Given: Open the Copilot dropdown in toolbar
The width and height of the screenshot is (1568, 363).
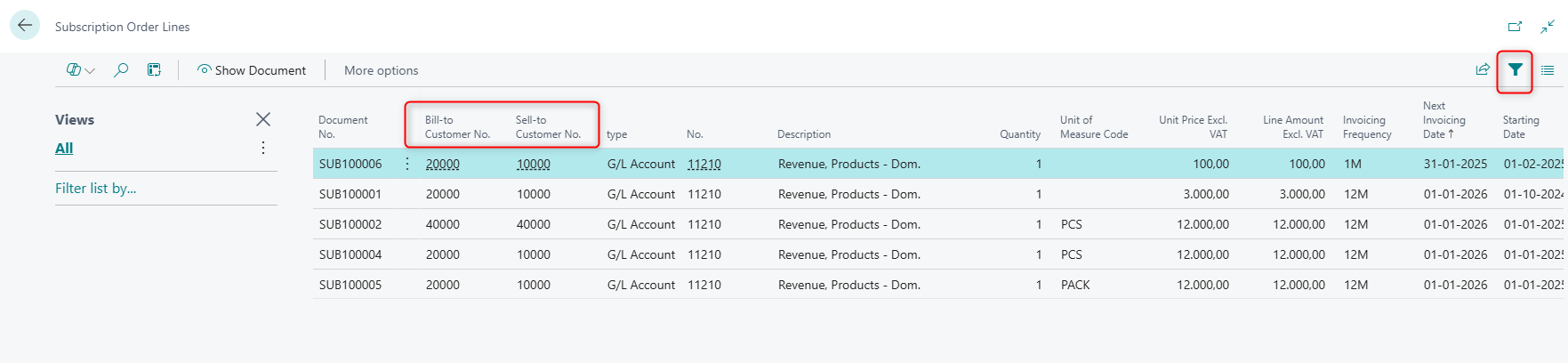Looking at the screenshot, I should point(80,70).
